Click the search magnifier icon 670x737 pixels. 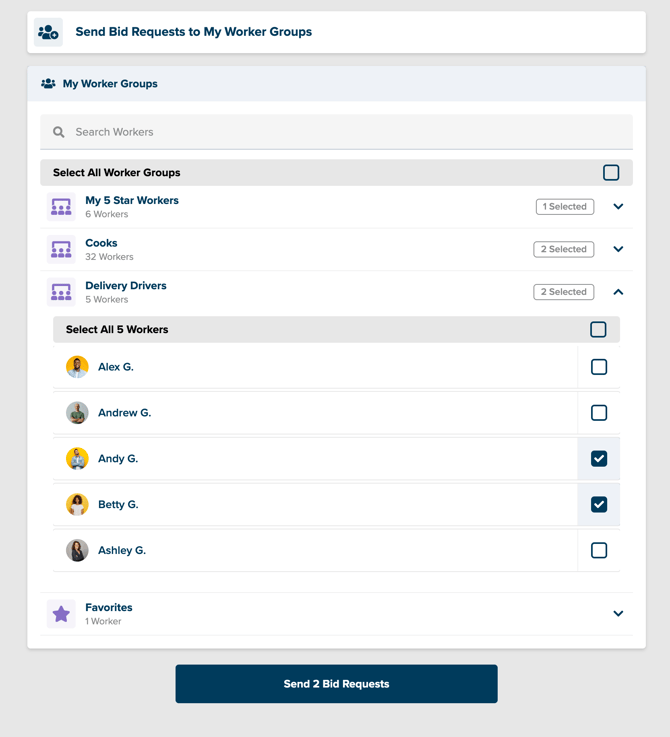point(59,132)
